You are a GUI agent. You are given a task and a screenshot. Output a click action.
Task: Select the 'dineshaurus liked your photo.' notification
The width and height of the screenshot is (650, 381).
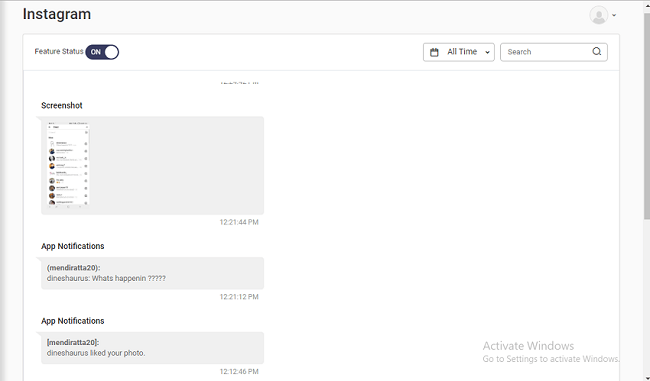click(153, 348)
